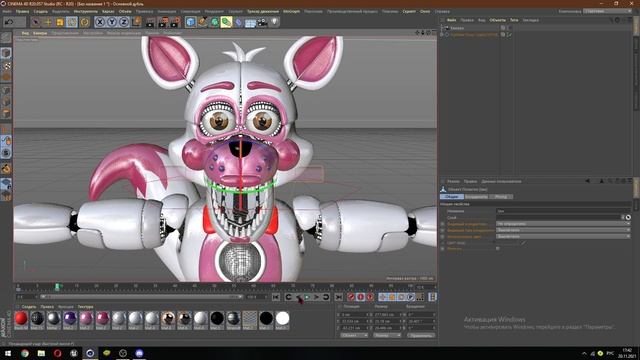Go to end of animation
This screenshot has height=360, width=640.
click(338, 297)
